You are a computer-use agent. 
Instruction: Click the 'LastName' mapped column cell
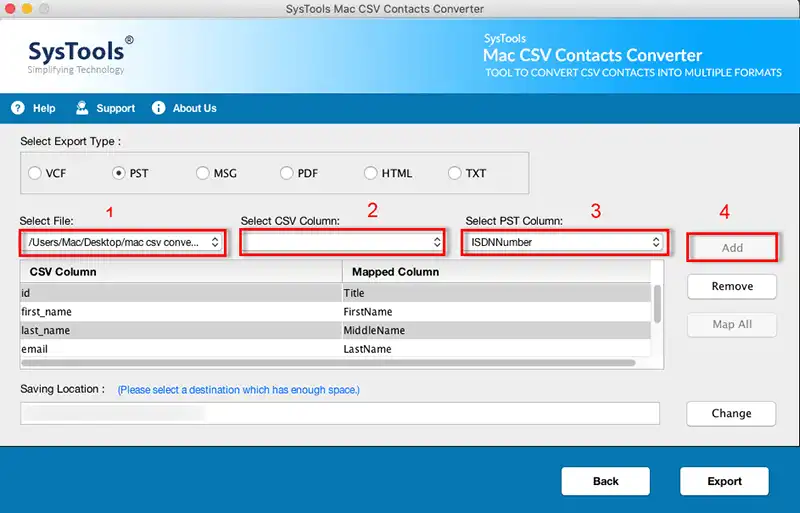(496, 349)
